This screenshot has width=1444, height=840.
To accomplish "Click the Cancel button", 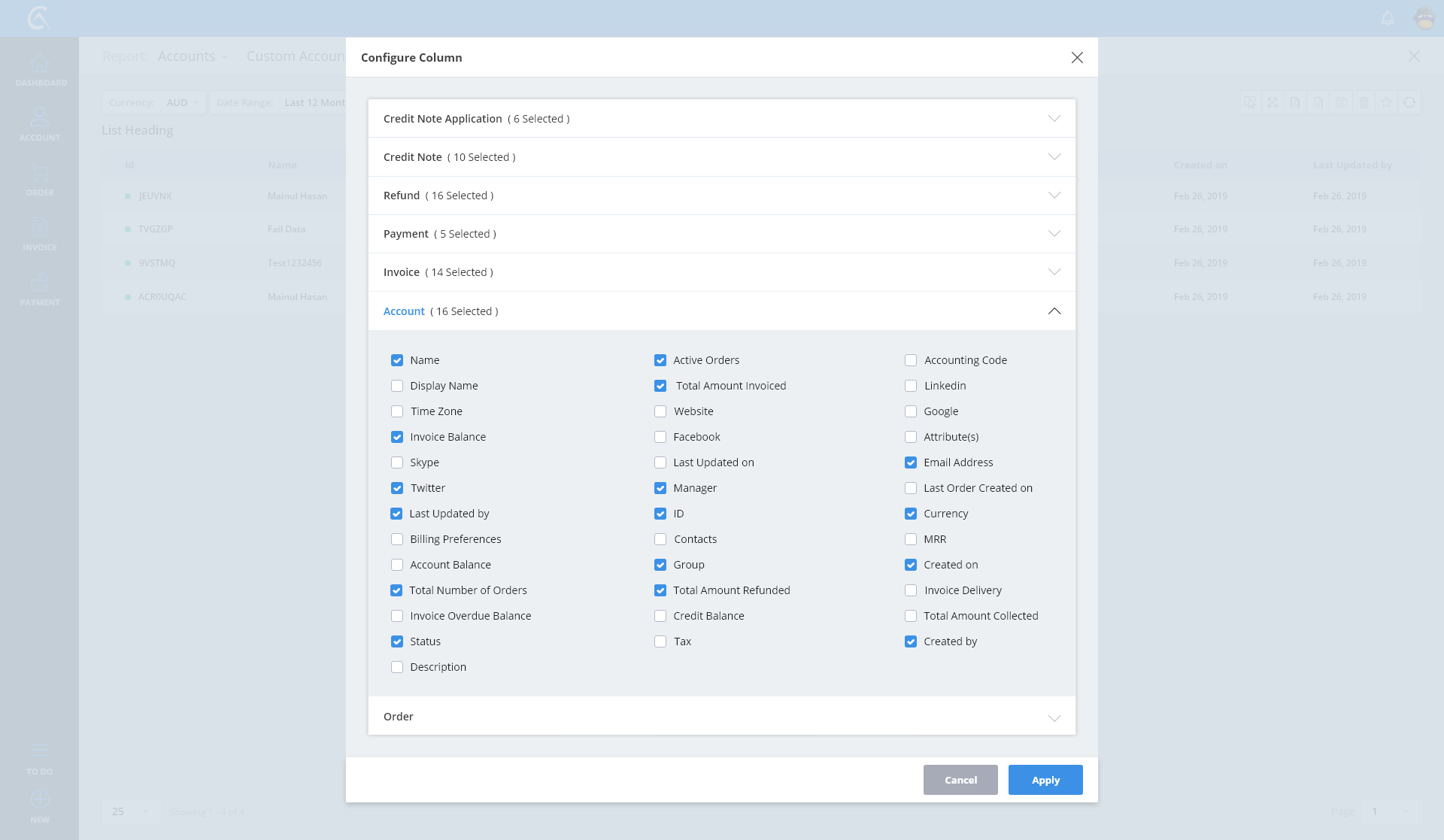I will (x=960, y=780).
